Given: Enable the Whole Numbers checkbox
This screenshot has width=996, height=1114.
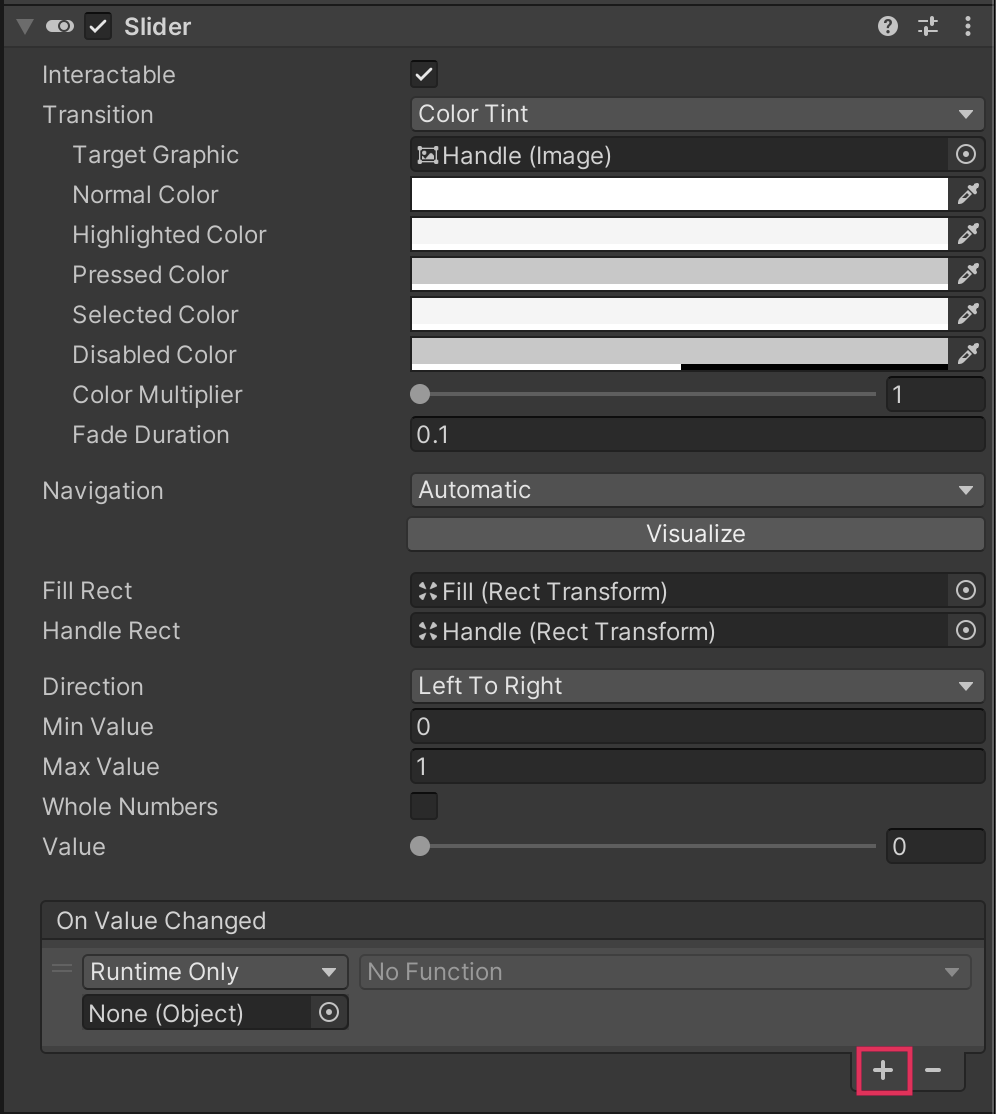Looking at the screenshot, I should [x=424, y=806].
